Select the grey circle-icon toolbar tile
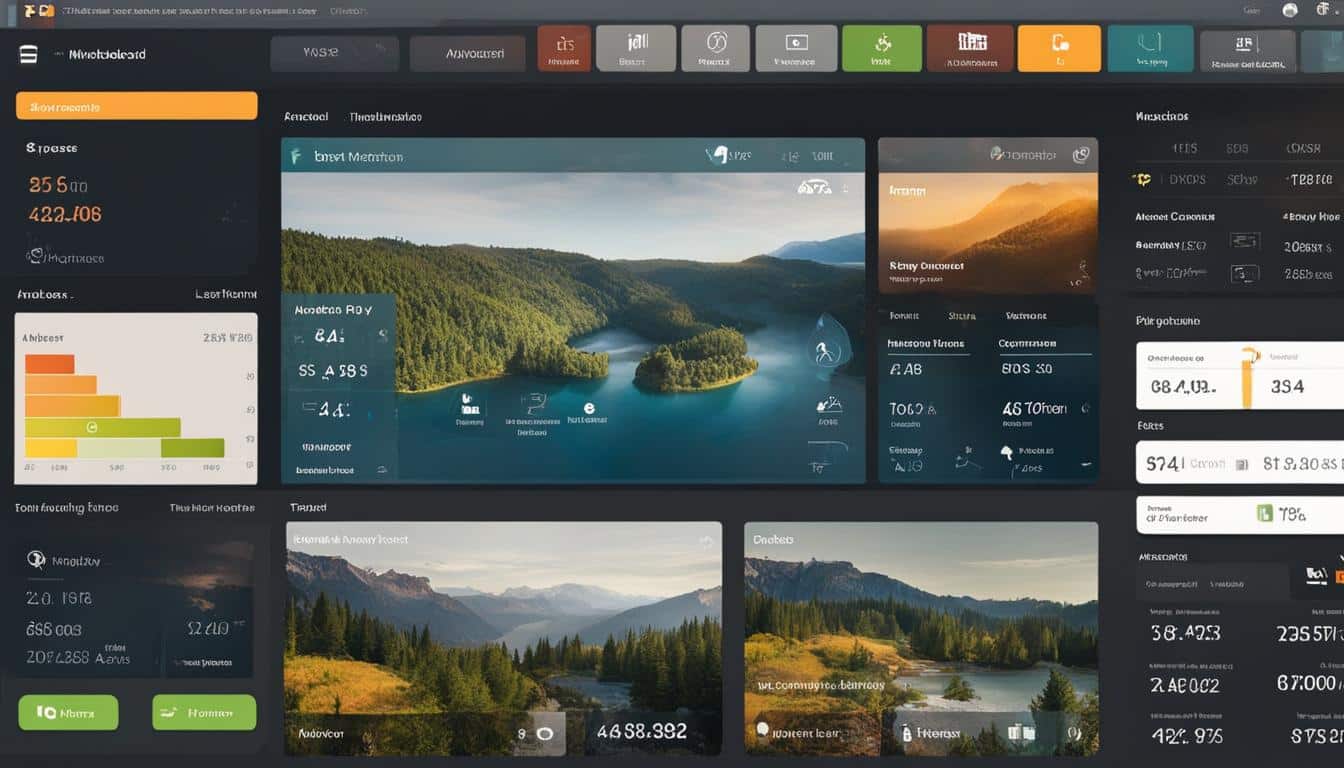This screenshot has width=1344, height=768. (x=715, y=48)
